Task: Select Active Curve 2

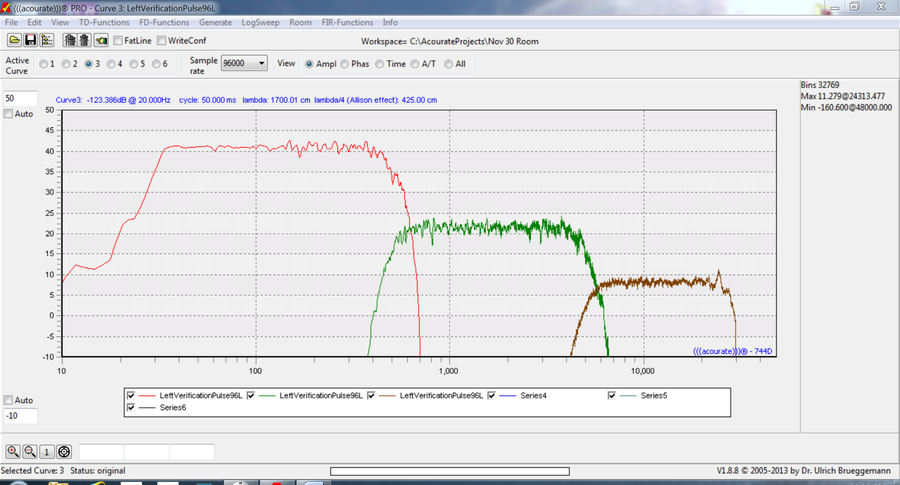Action: pyautogui.click(x=66, y=64)
